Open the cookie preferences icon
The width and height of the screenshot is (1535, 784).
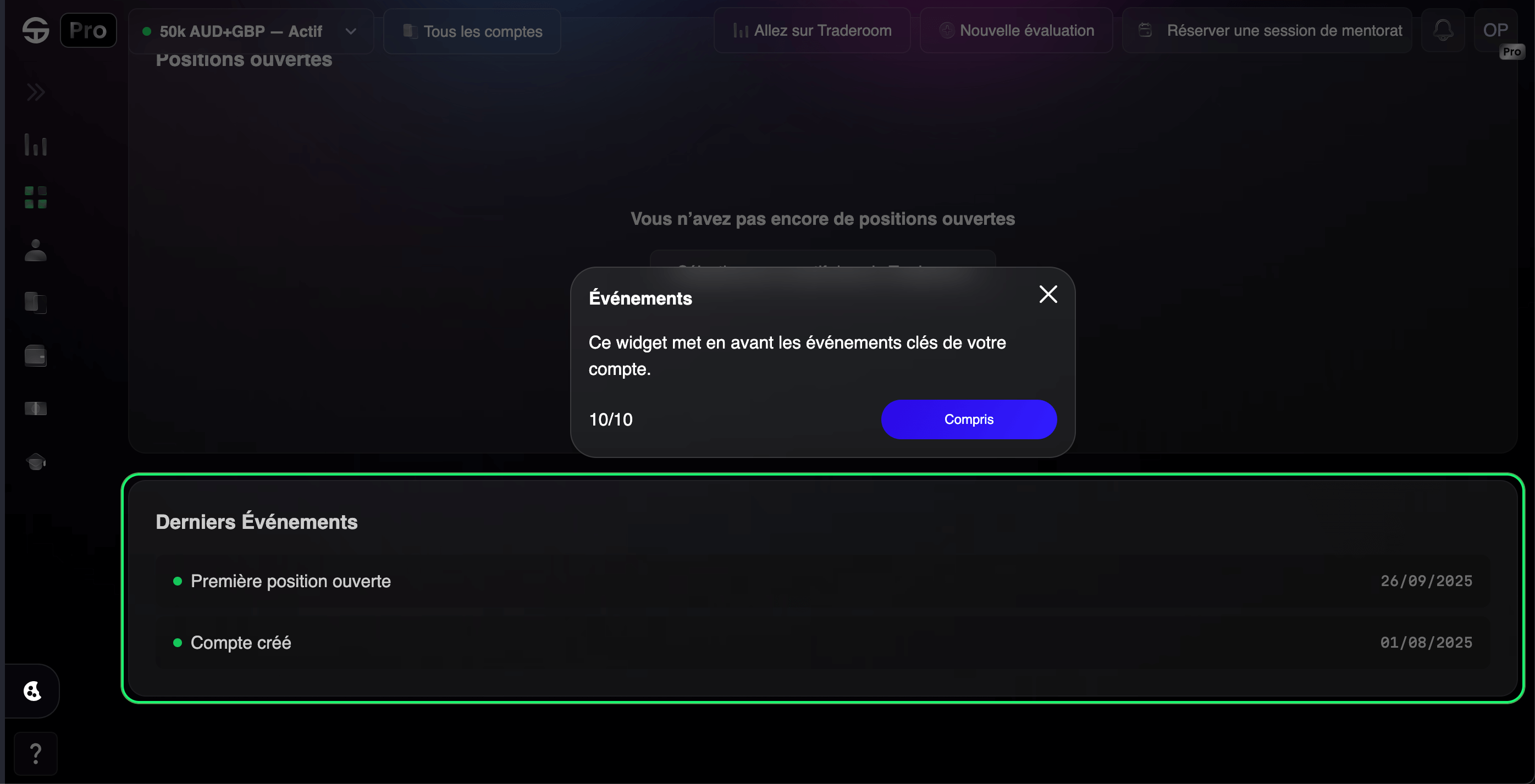(32, 691)
